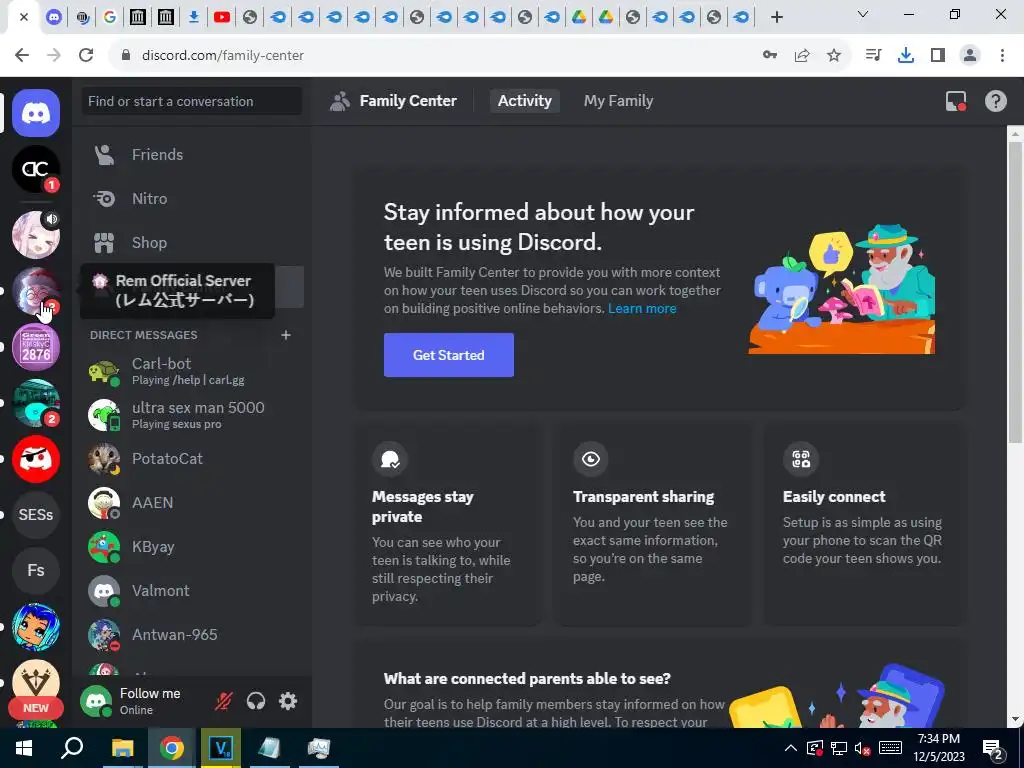Click the Messages stay private chat icon
The width and height of the screenshot is (1024, 768).
390,459
